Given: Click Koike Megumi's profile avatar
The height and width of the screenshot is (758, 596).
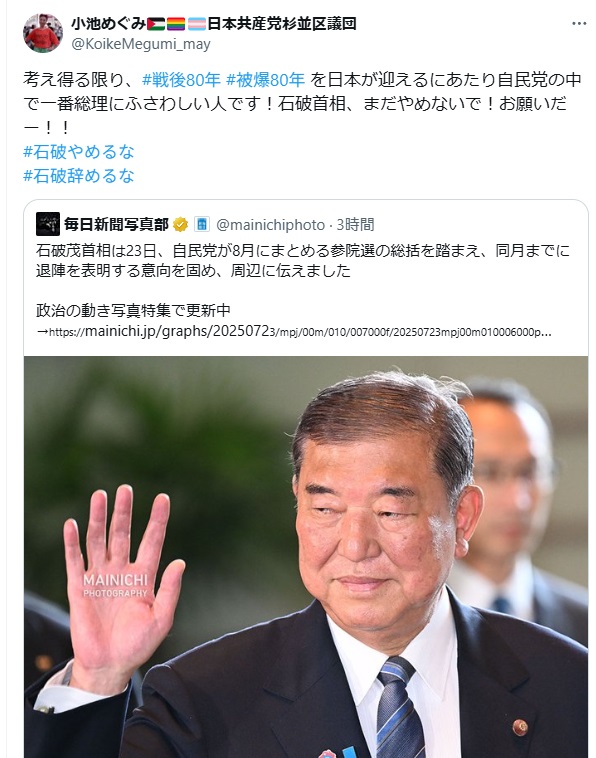Looking at the screenshot, I should 43,33.
